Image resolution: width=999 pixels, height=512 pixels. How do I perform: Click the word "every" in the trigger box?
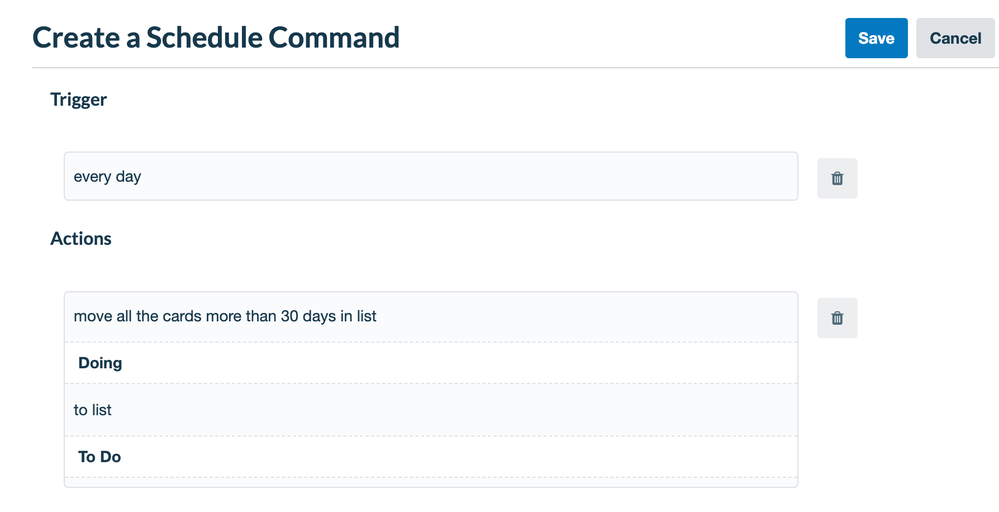[x=92, y=177]
